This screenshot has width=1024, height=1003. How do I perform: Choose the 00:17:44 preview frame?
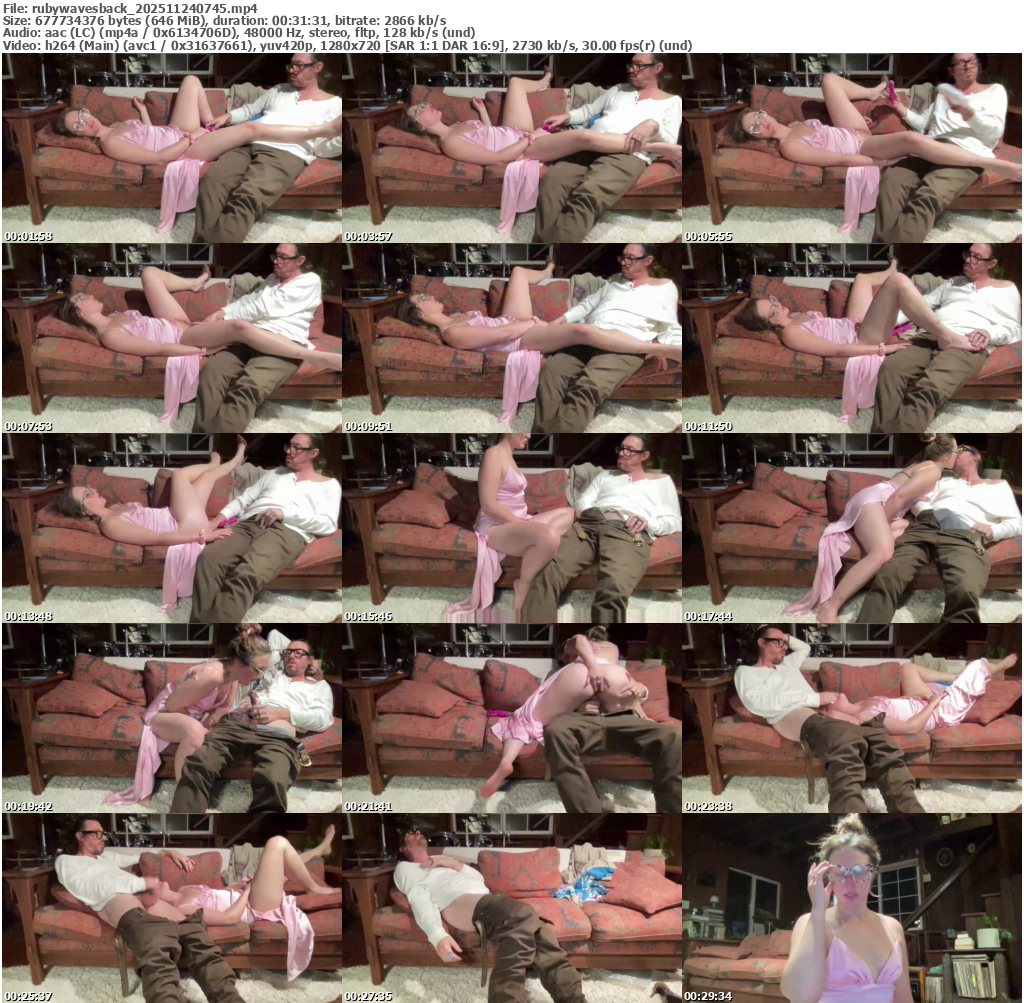point(852,528)
